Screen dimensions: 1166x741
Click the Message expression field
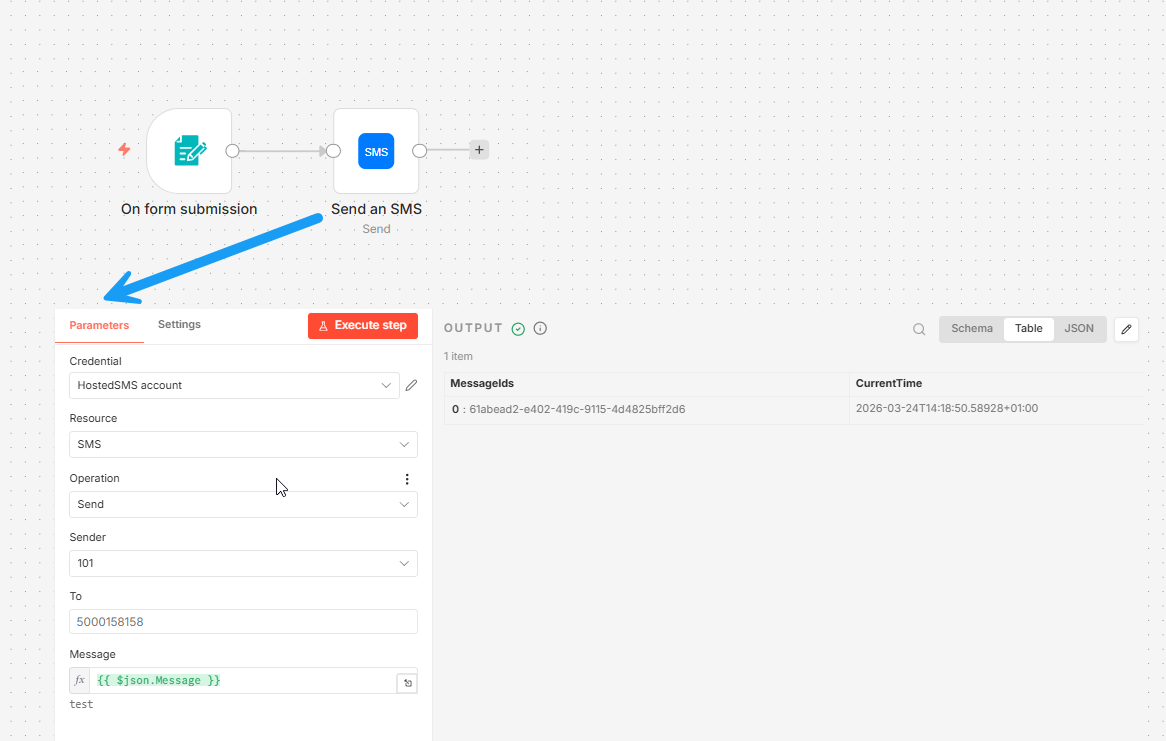[243, 680]
